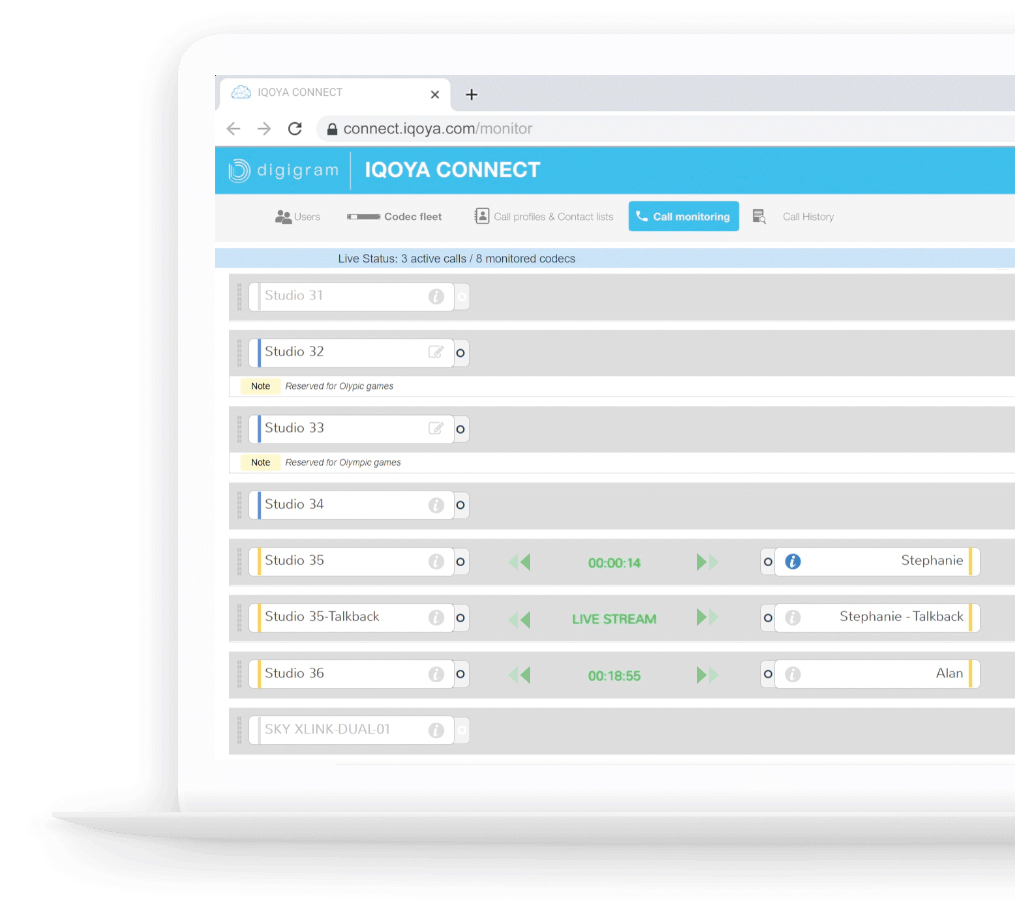The height and width of the screenshot is (913, 1015).
Task: Click the edit note icon on Studio 32
Action: (436, 352)
